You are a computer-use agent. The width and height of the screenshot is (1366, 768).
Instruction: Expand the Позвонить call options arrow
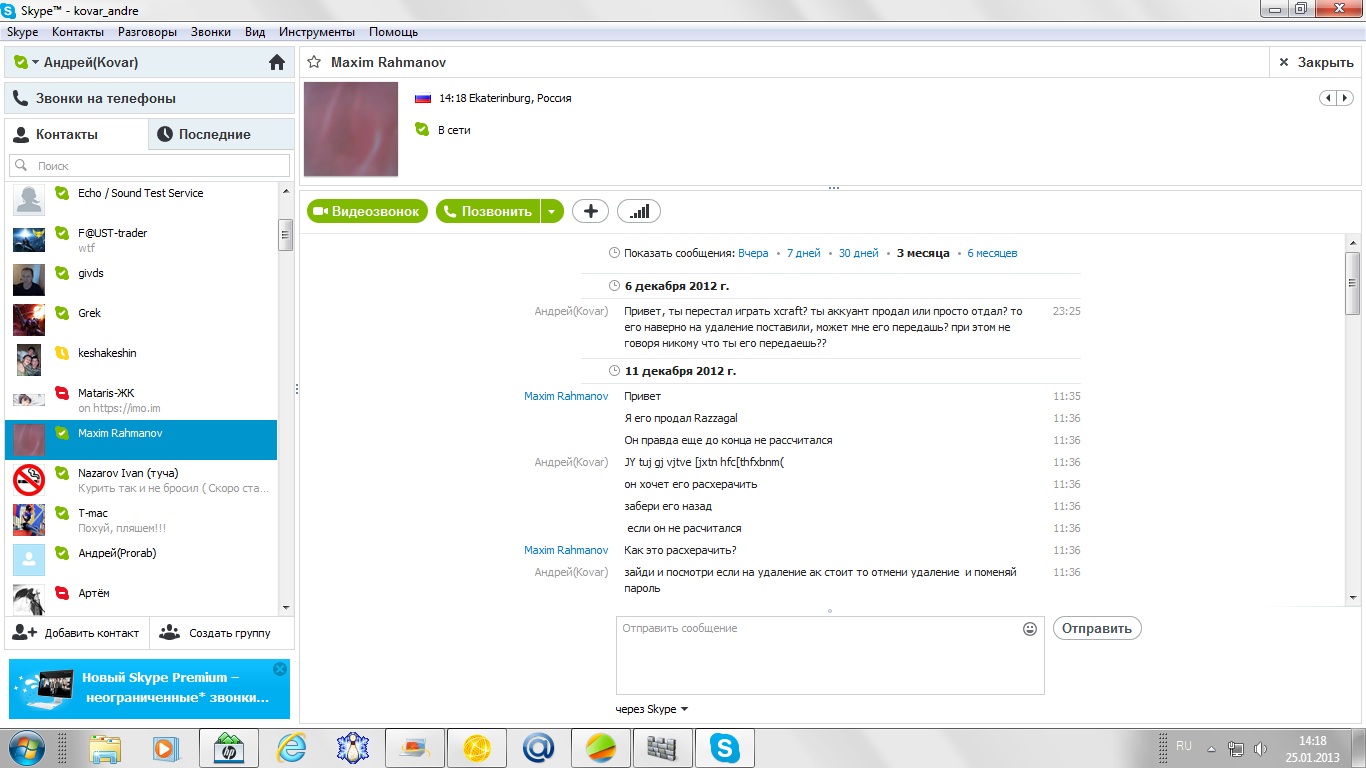552,211
